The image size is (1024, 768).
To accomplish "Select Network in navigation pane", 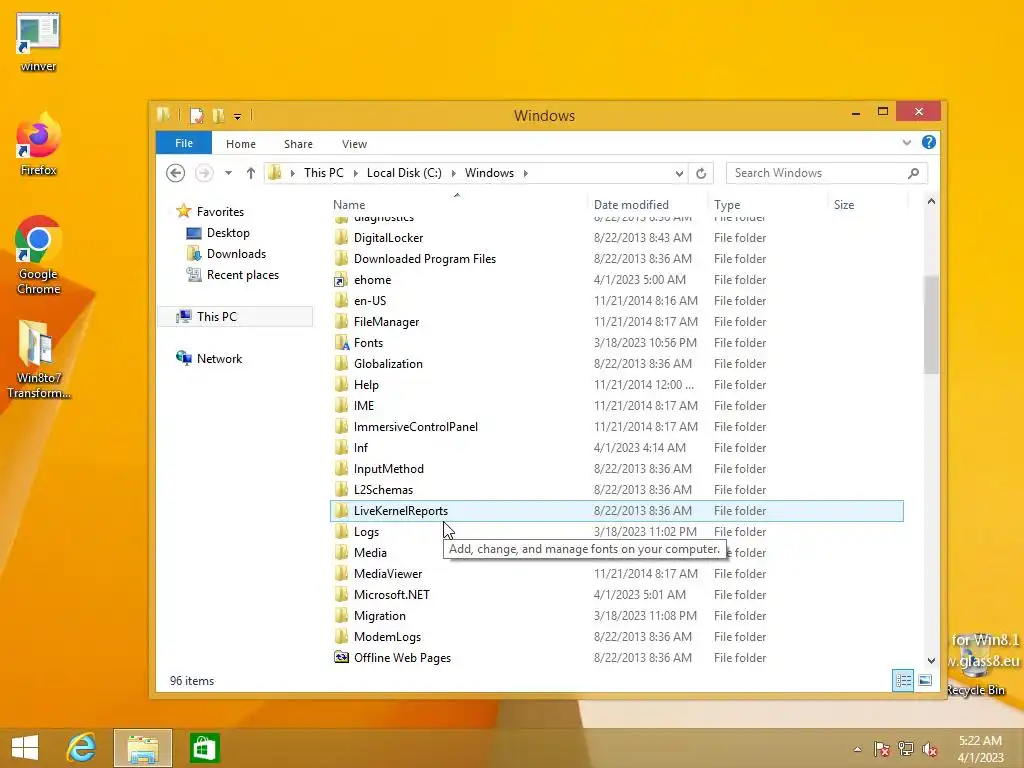I will (x=209, y=359).
